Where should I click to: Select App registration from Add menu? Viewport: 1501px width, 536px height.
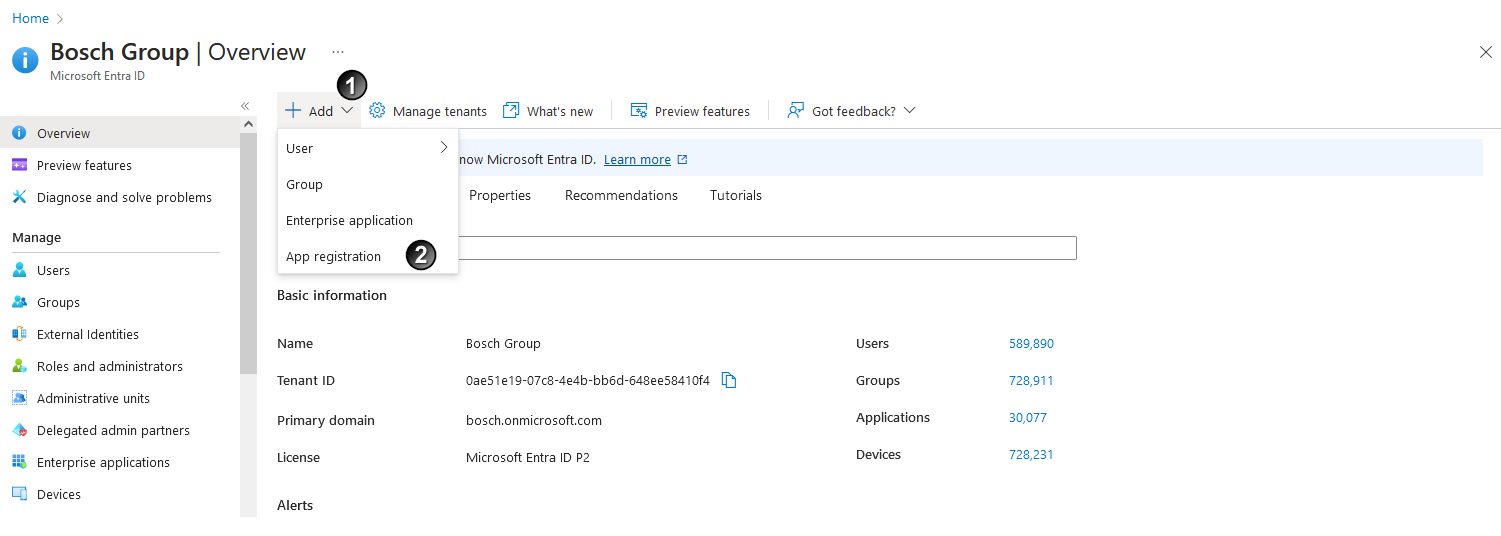pyautogui.click(x=368, y=256)
